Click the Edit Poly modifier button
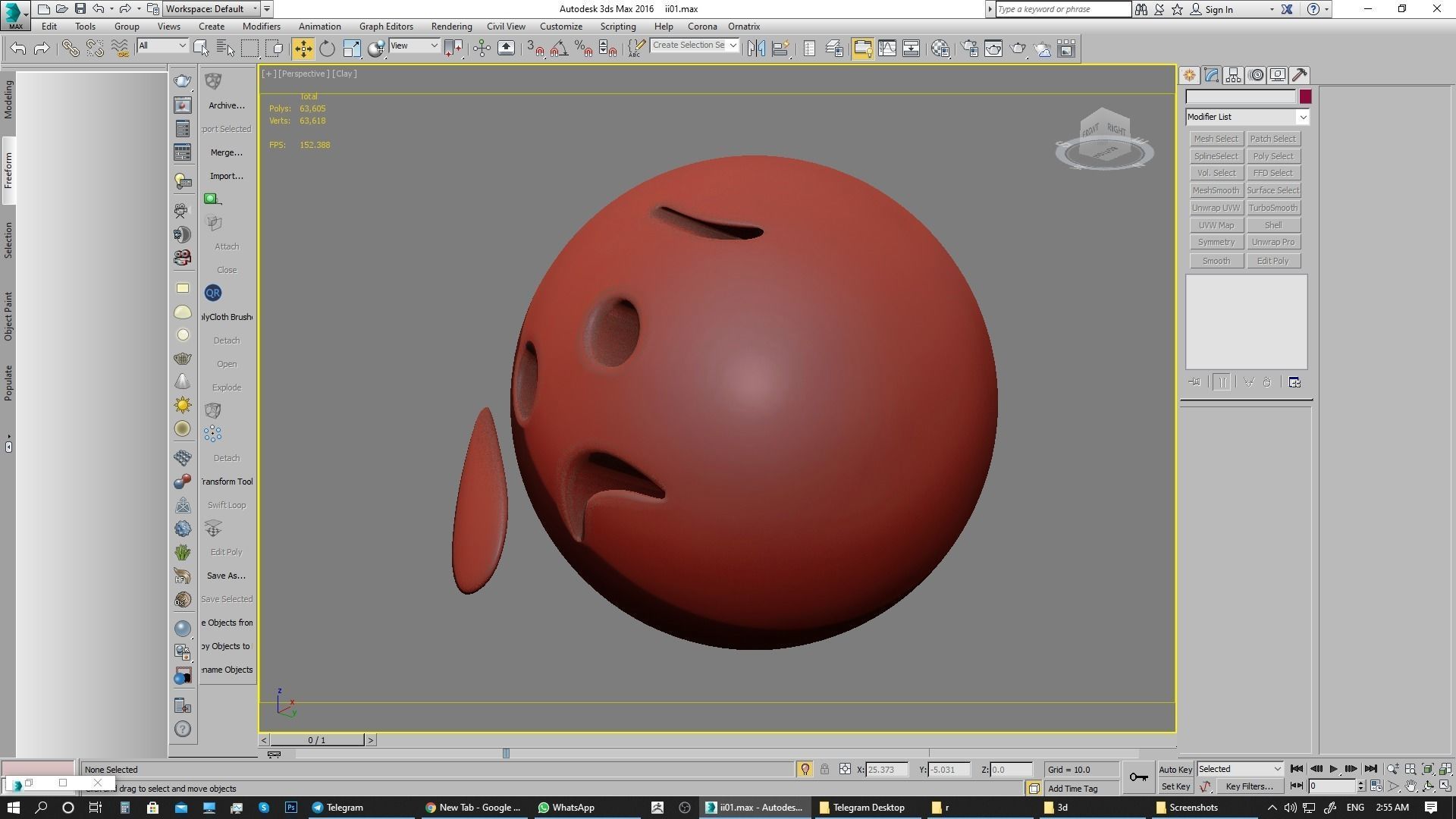The width and height of the screenshot is (1456, 819). coord(1273,261)
